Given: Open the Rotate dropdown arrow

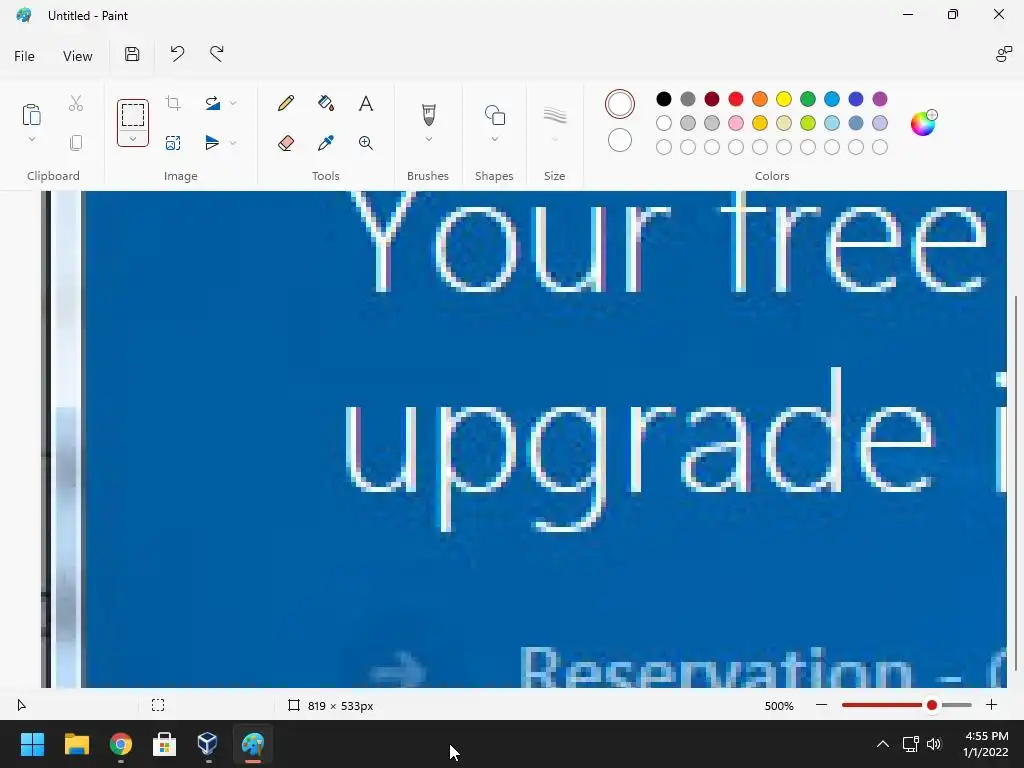Looking at the screenshot, I should click(x=233, y=103).
